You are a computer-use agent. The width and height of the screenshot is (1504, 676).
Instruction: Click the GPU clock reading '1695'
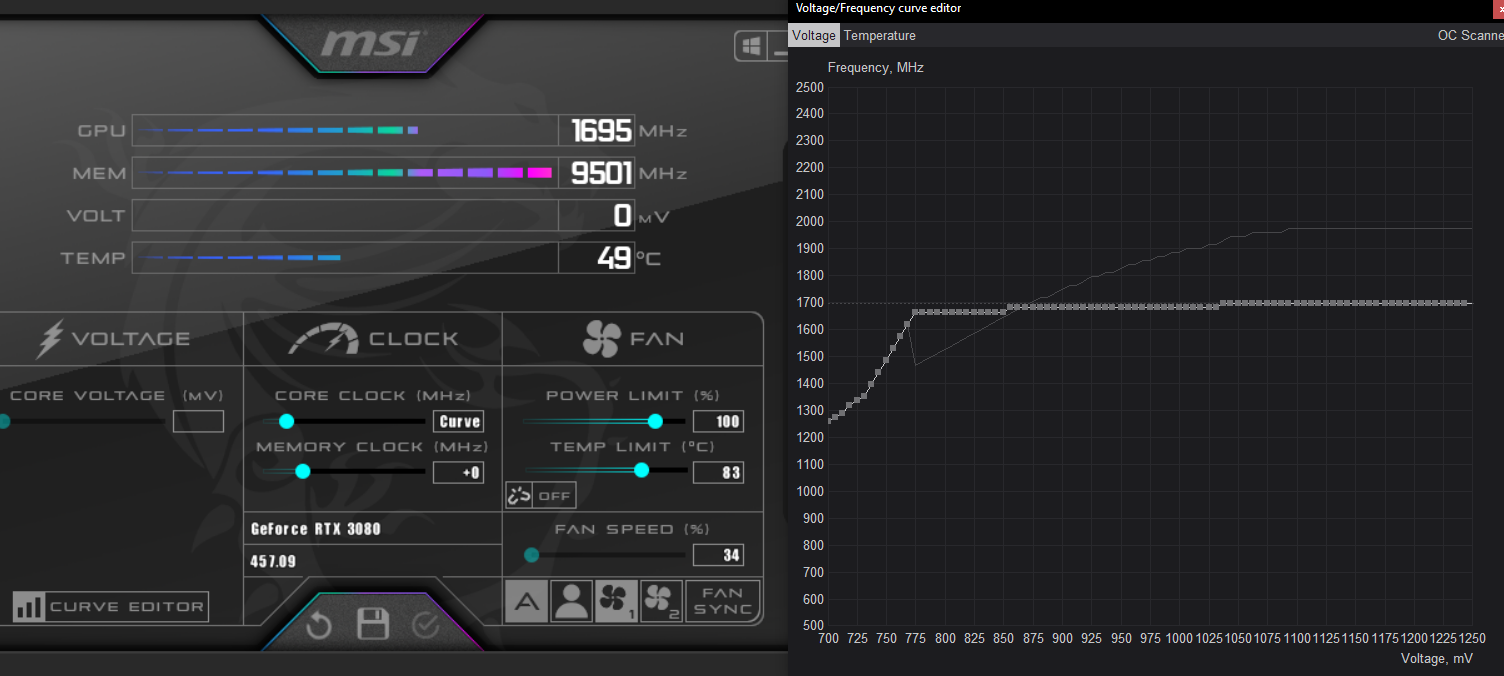click(x=601, y=130)
